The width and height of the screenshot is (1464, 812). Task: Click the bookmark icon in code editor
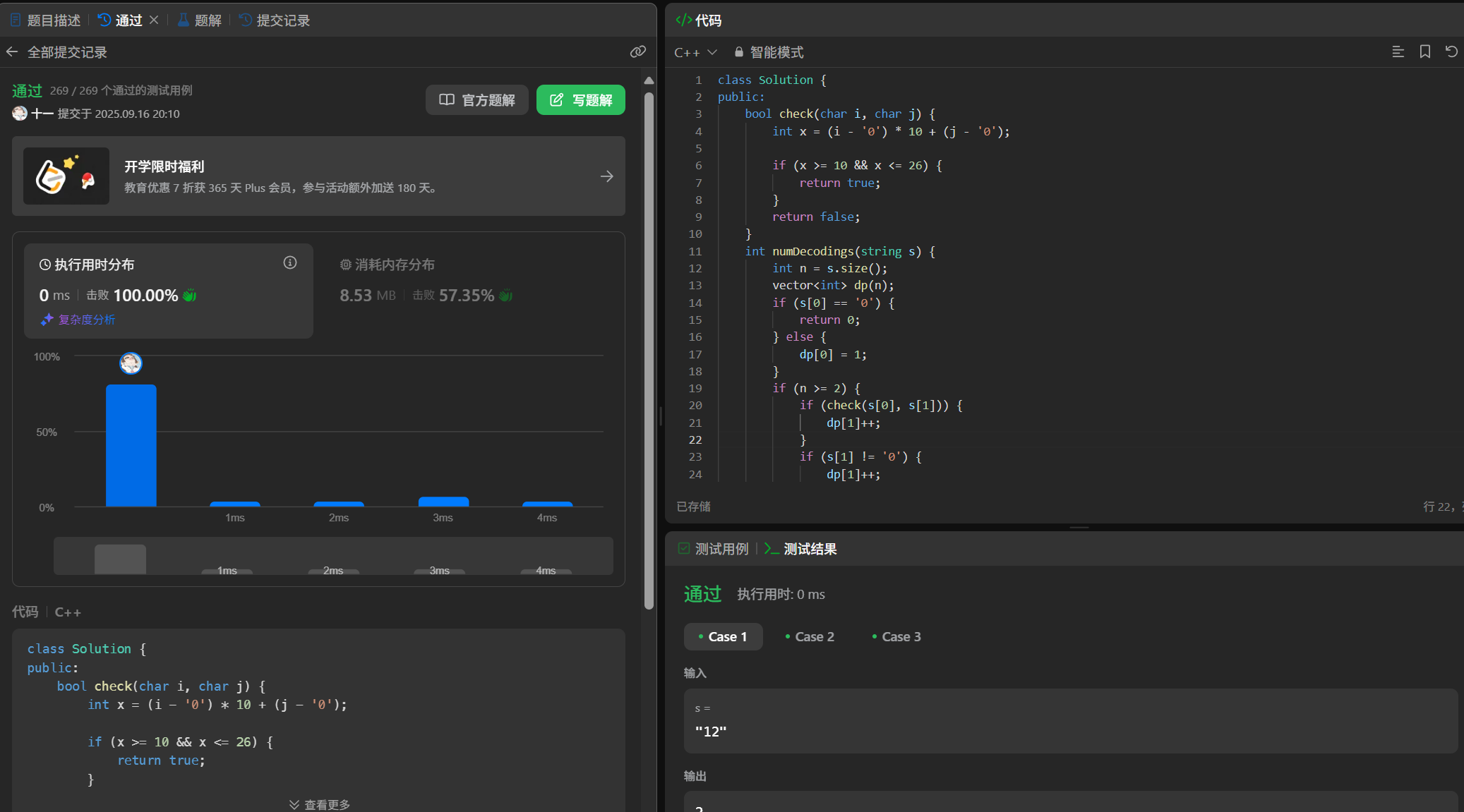[1424, 51]
